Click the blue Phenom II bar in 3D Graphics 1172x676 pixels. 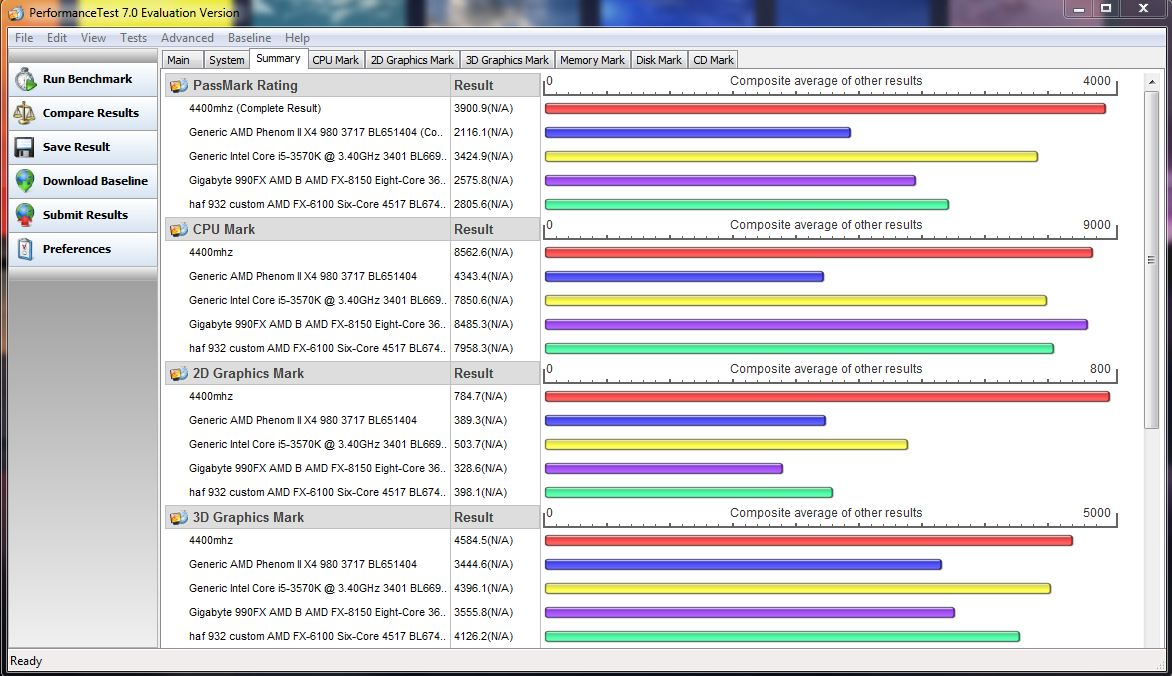pos(743,565)
